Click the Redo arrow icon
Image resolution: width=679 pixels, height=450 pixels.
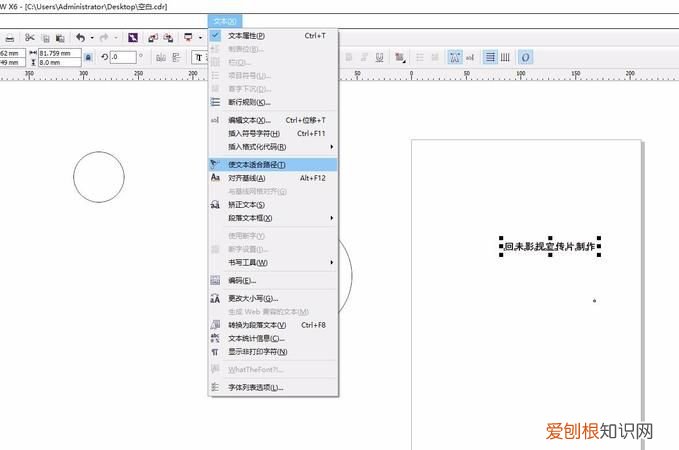[x=104, y=38]
